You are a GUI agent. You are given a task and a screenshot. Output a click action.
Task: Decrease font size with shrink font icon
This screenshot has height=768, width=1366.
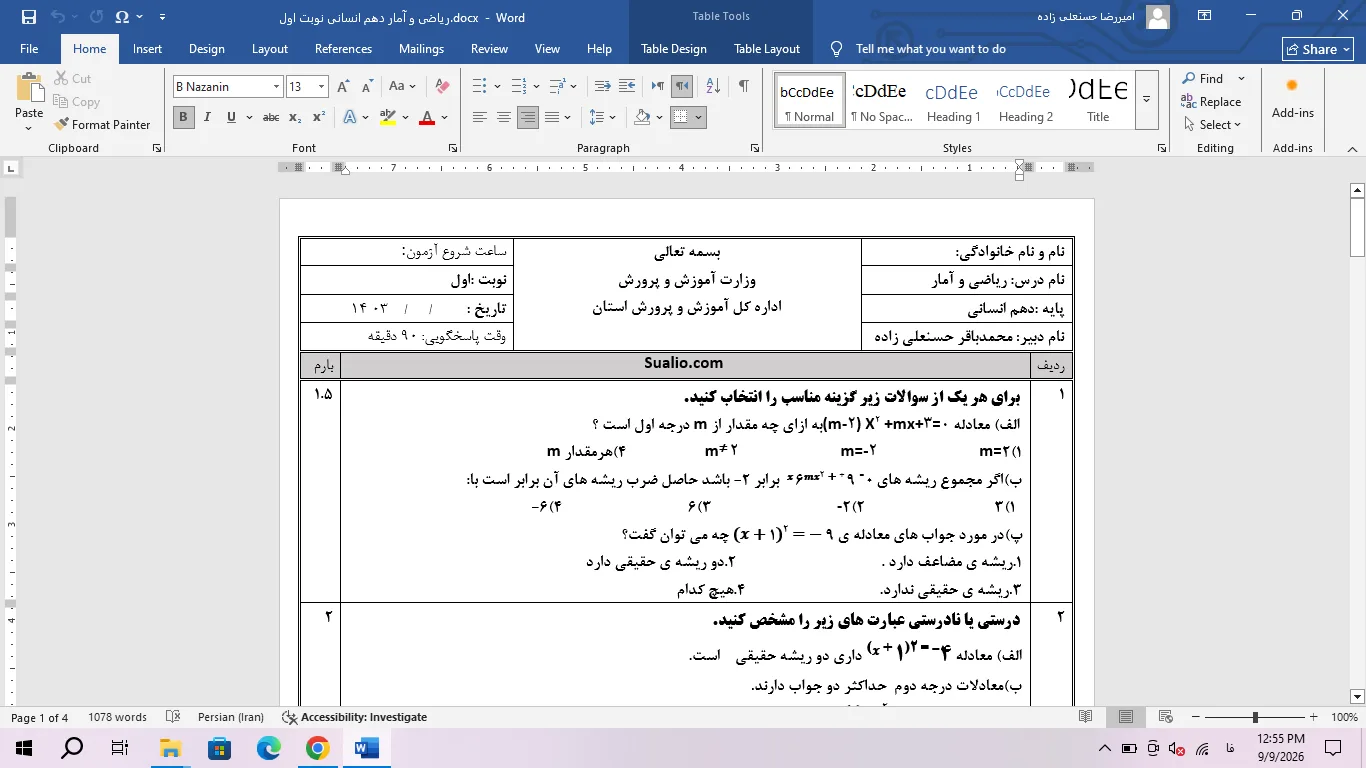coord(369,87)
